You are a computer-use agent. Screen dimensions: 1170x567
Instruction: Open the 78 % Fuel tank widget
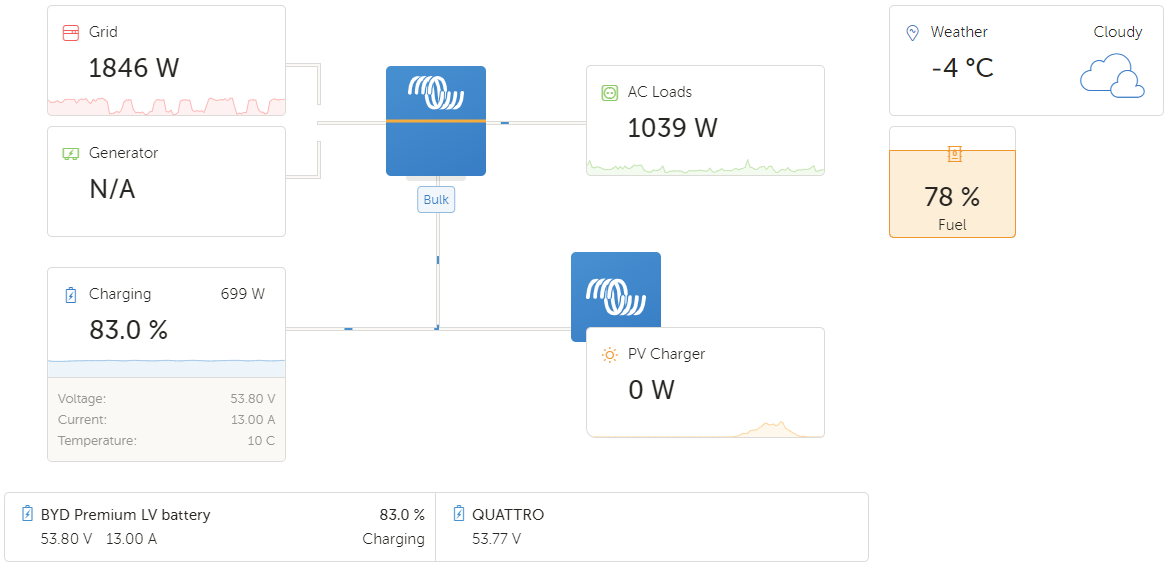(952, 182)
